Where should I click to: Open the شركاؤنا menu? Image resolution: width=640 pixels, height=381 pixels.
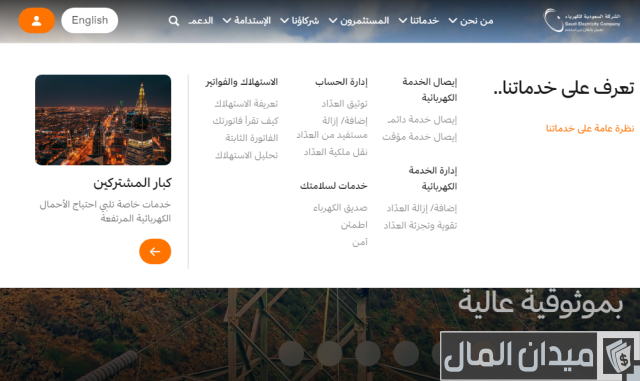point(305,21)
